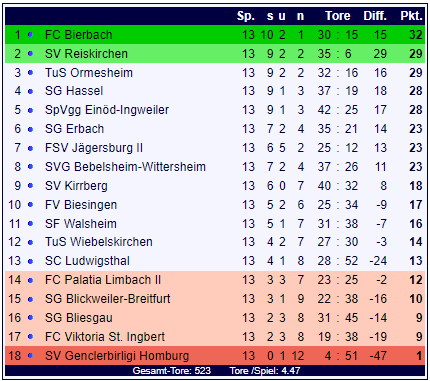
Task: Open the TuS Ormesheim team entry
Action: (89, 72)
